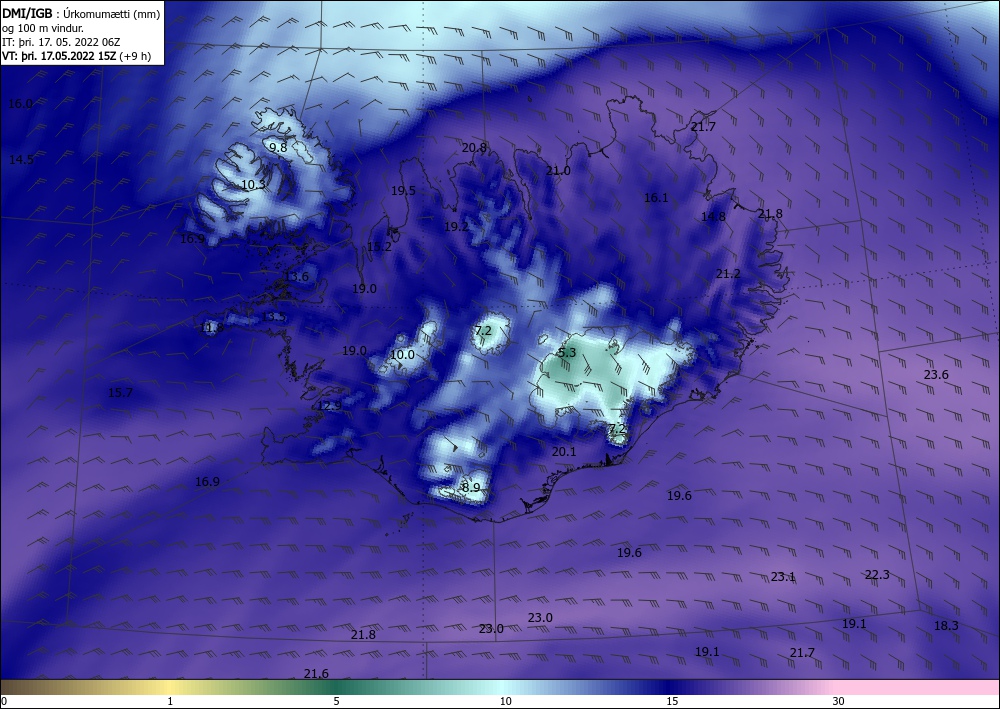Select the 21.2 value label
The width and height of the screenshot is (1000, 709).
click(728, 274)
